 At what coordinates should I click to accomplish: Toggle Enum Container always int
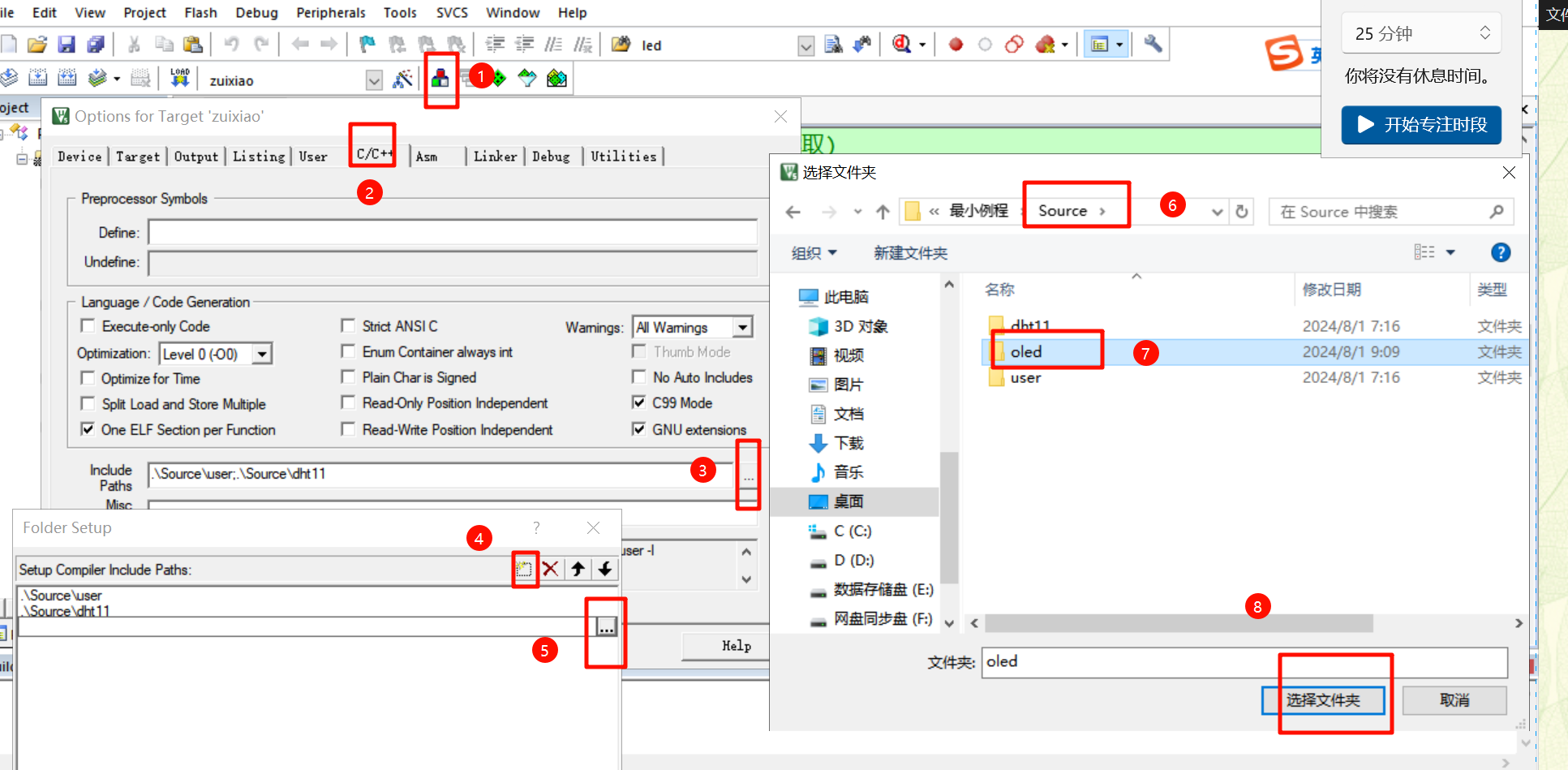click(x=348, y=351)
